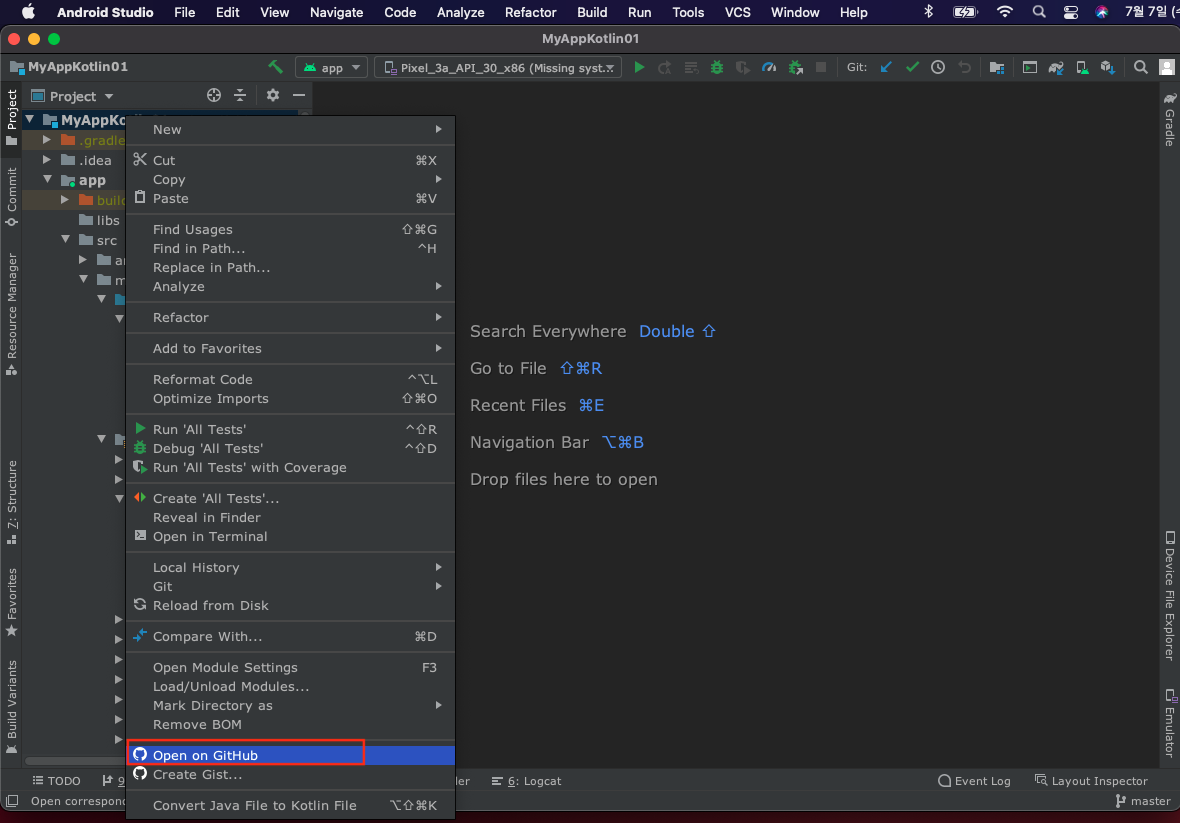
Task: Click the master Git branch widget
Action: pyautogui.click(x=1142, y=801)
